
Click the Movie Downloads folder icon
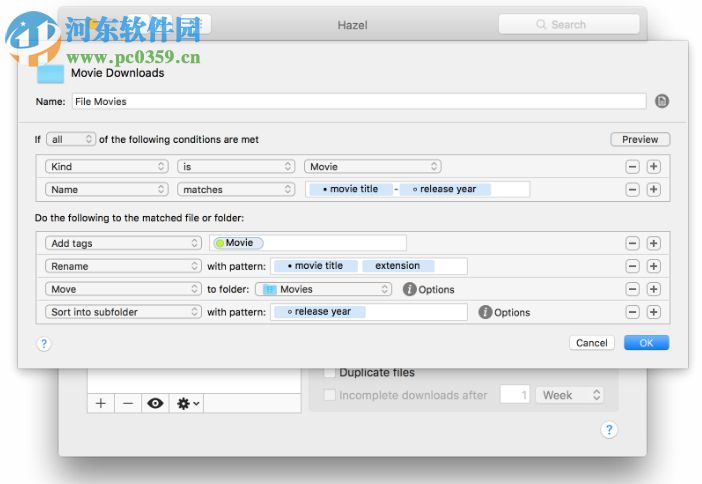point(50,73)
